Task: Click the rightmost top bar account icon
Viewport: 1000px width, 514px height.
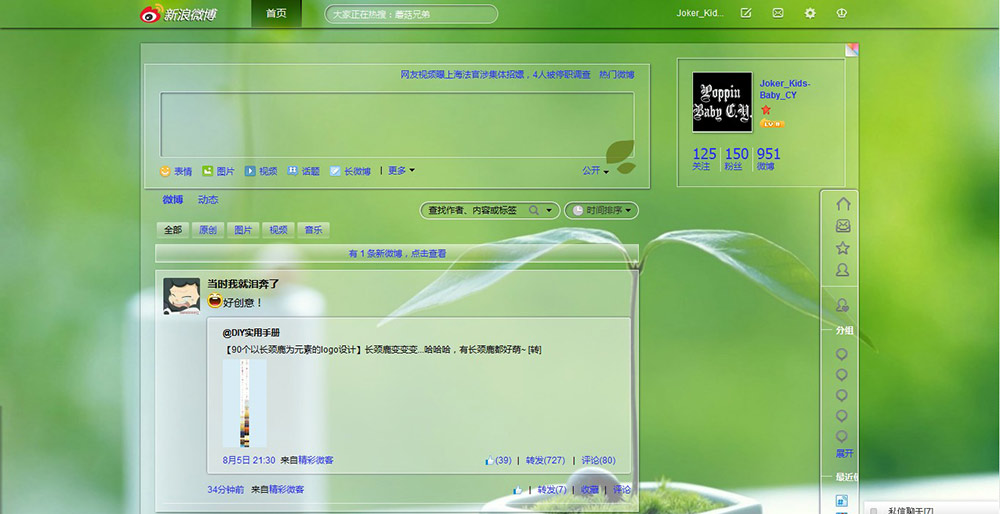Action: pos(841,13)
